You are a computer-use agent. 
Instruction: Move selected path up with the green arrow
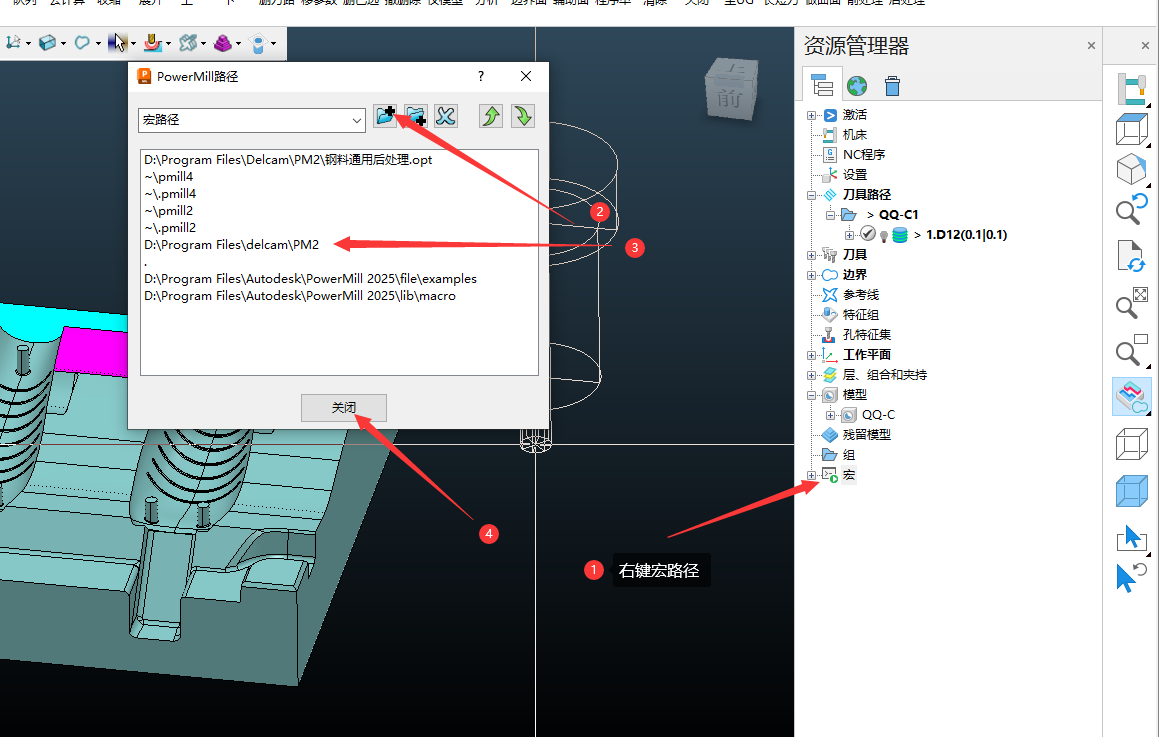point(491,116)
